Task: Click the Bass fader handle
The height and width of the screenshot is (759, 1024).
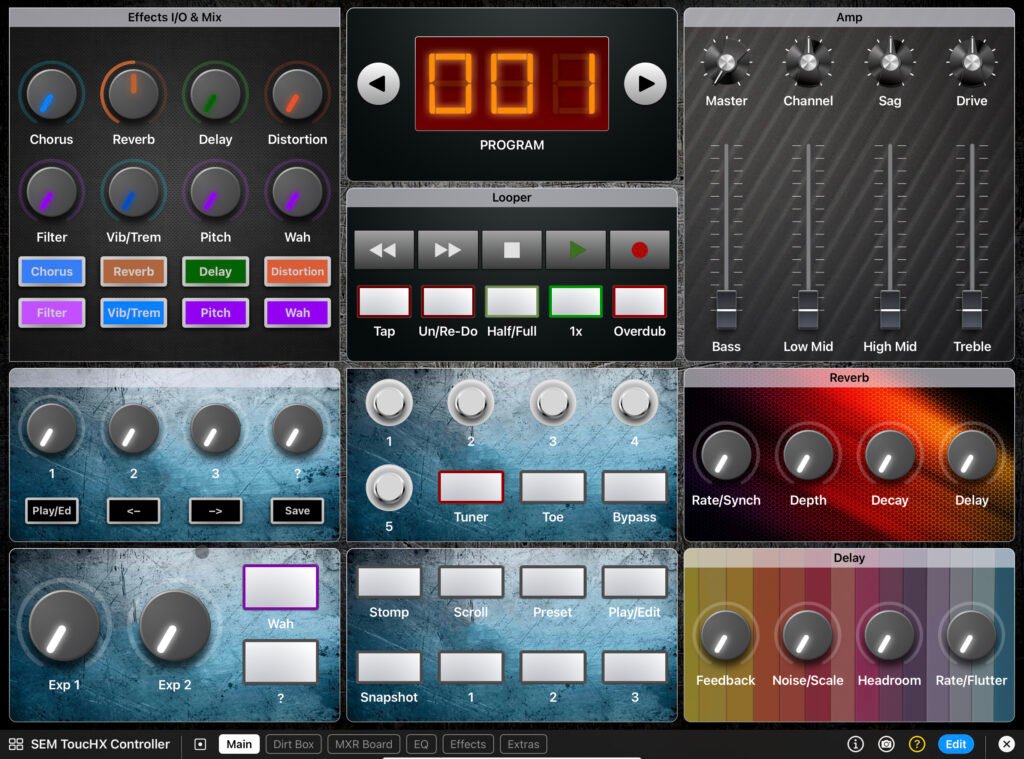Action: click(x=726, y=310)
